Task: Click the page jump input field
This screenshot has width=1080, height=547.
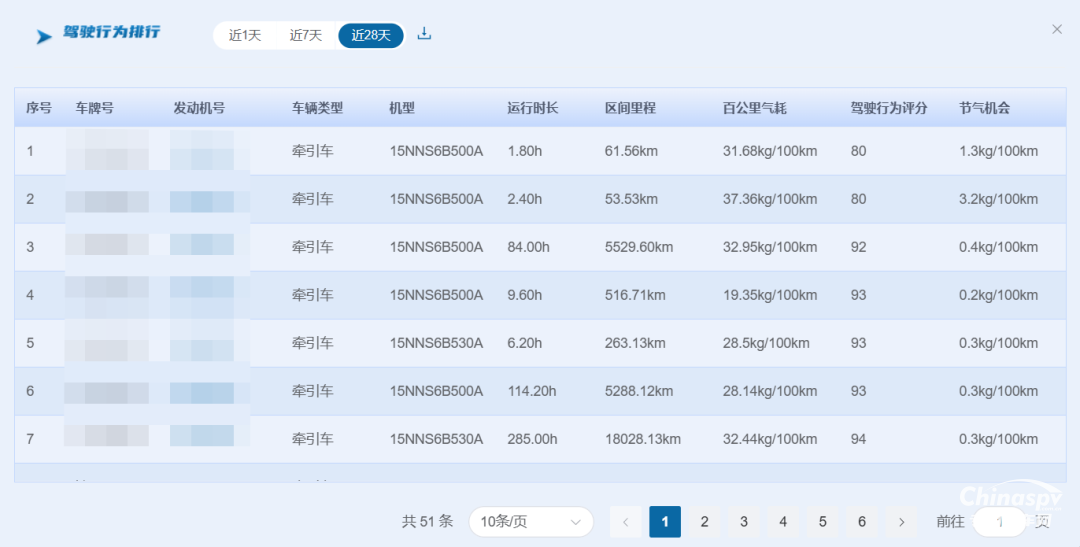Action: coord(999,522)
